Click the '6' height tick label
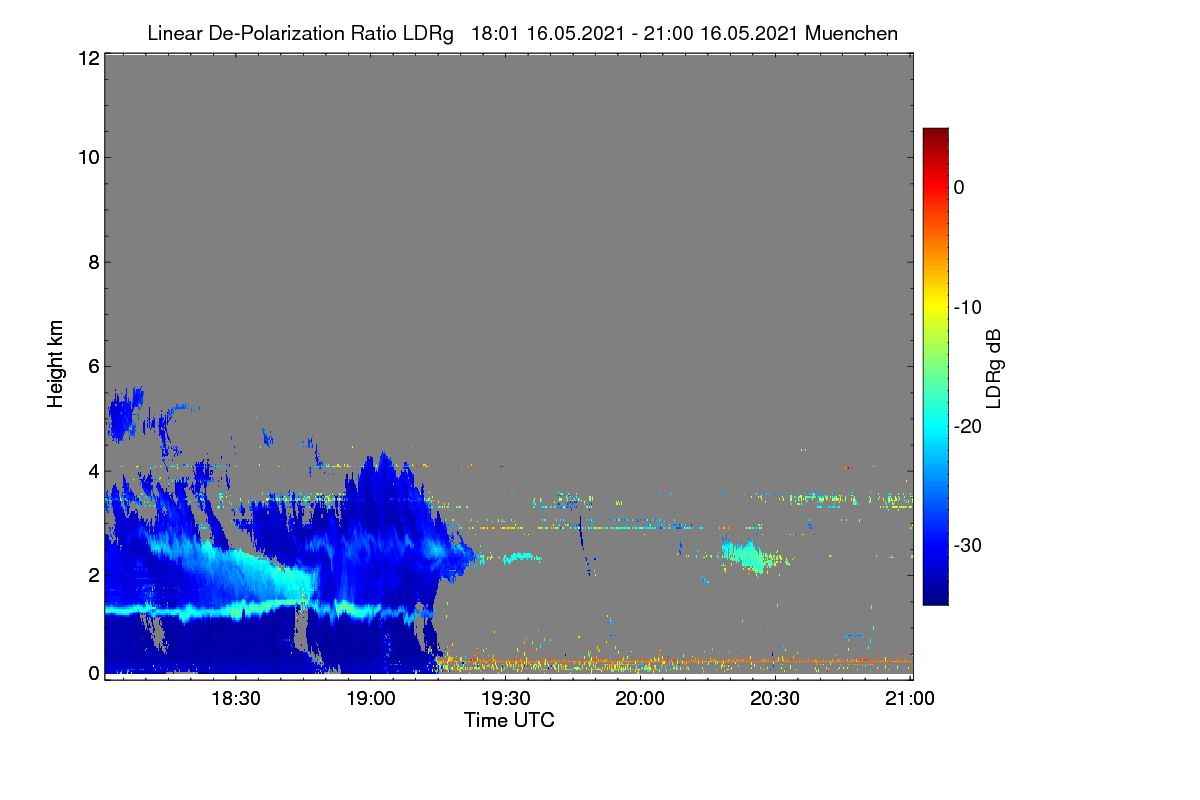The height and width of the screenshot is (800, 1200). click(x=92, y=367)
